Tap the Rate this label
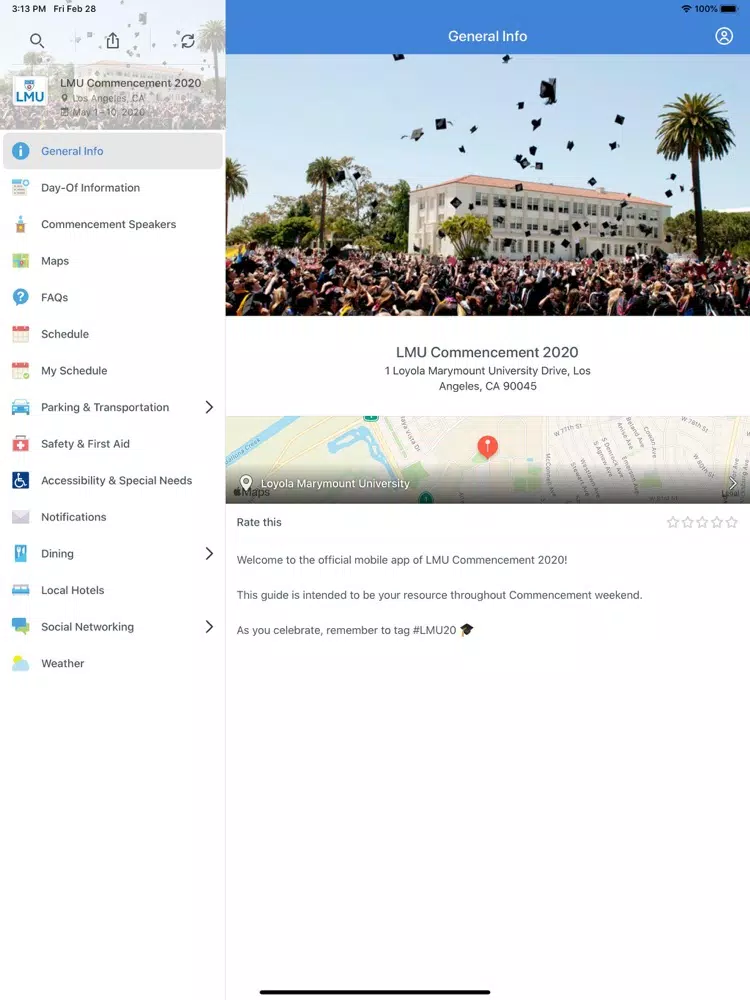Image resolution: width=750 pixels, height=1000 pixels. tap(259, 522)
